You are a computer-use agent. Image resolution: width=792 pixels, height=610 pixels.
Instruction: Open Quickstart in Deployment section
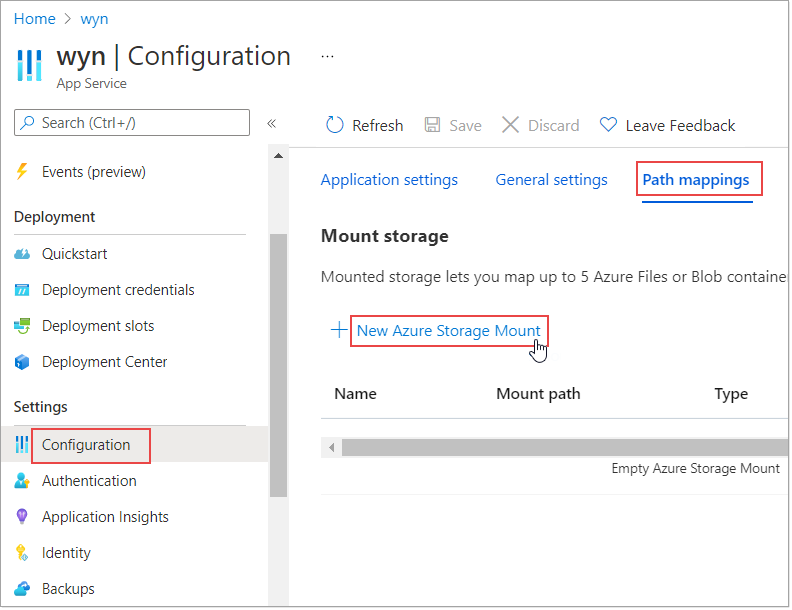point(74,253)
